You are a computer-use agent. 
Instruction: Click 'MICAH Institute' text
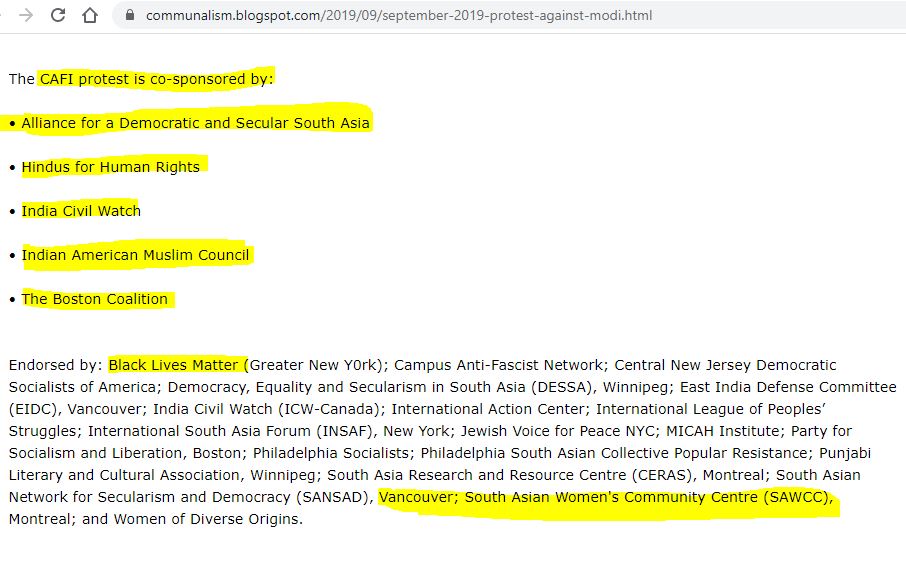coord(722,431)
